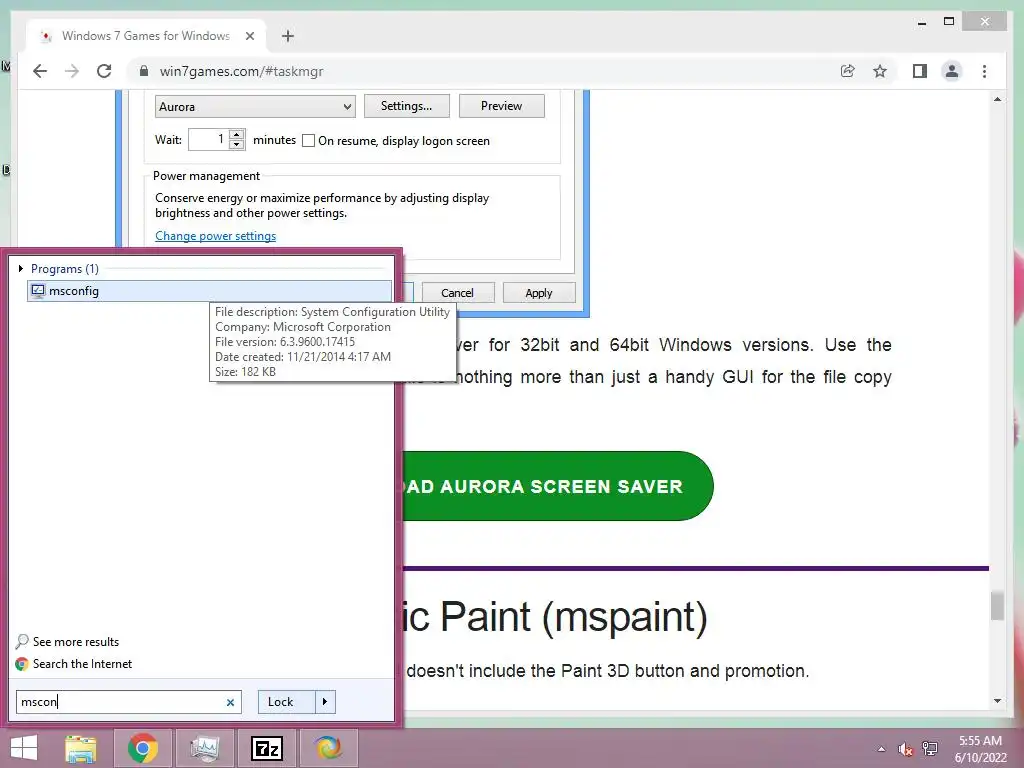Click the Chrome icon beside Search the Internet
The image size is (1024, 768).
pyautogui.click(x=22, y=664)
